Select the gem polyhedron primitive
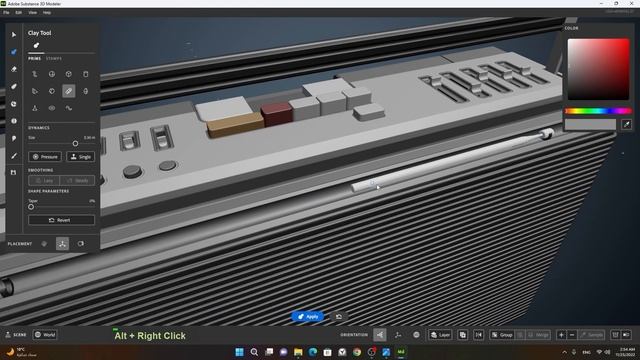The width and height of the screenshot is (640, 360). pos(52,91)
